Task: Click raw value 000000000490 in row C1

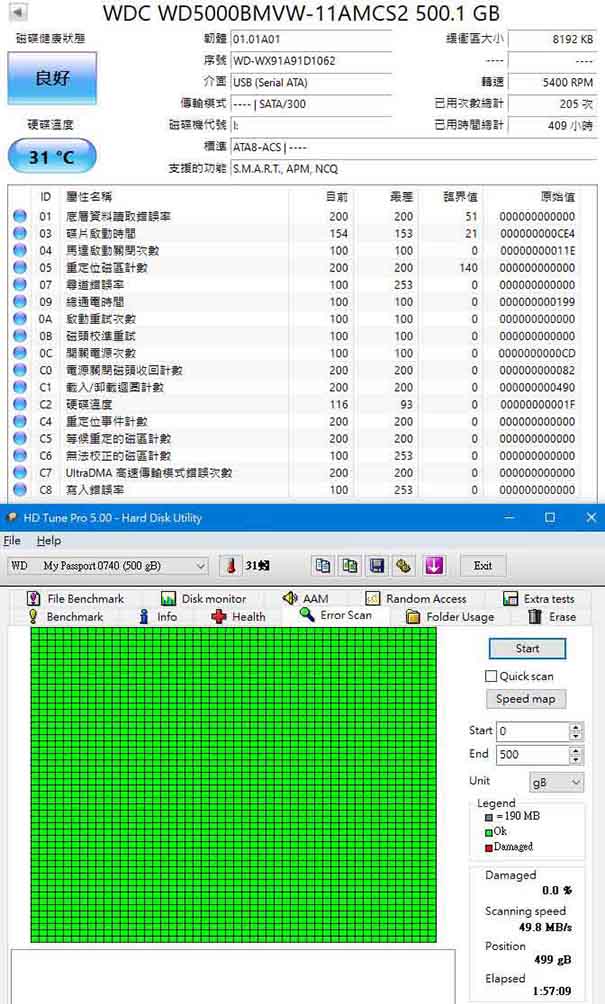Action: point(536,387)
